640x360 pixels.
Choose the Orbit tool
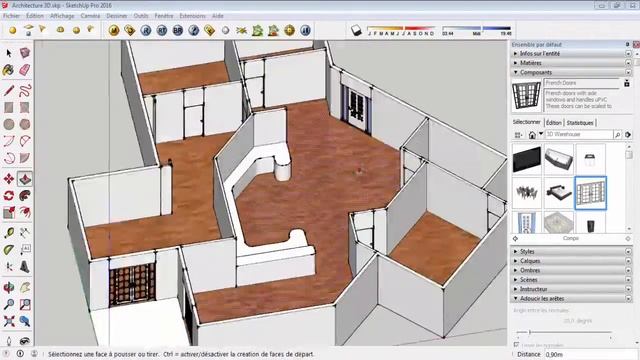coord(9,287)
